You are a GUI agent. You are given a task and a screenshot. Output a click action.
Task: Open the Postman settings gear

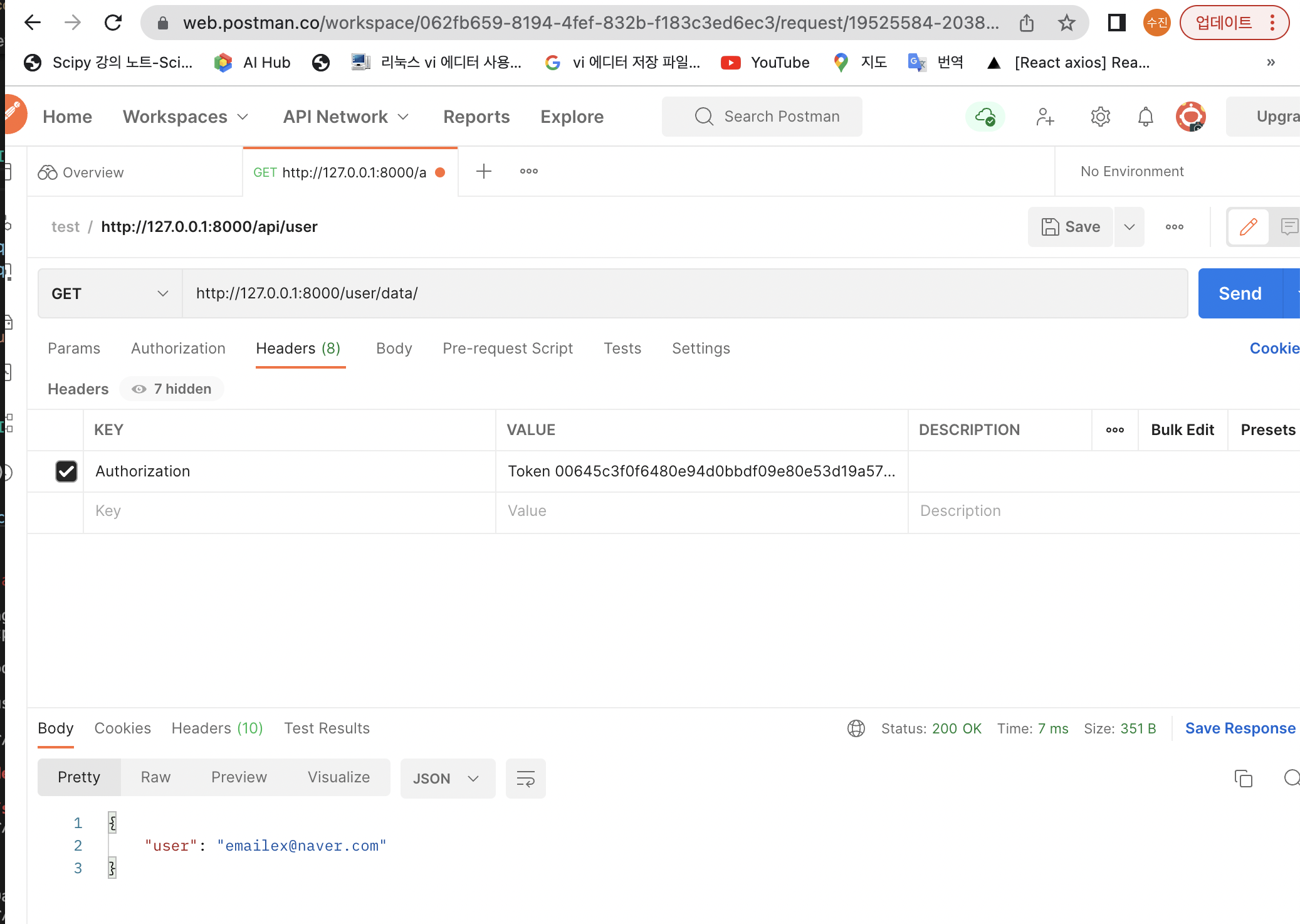point(1100,117)
